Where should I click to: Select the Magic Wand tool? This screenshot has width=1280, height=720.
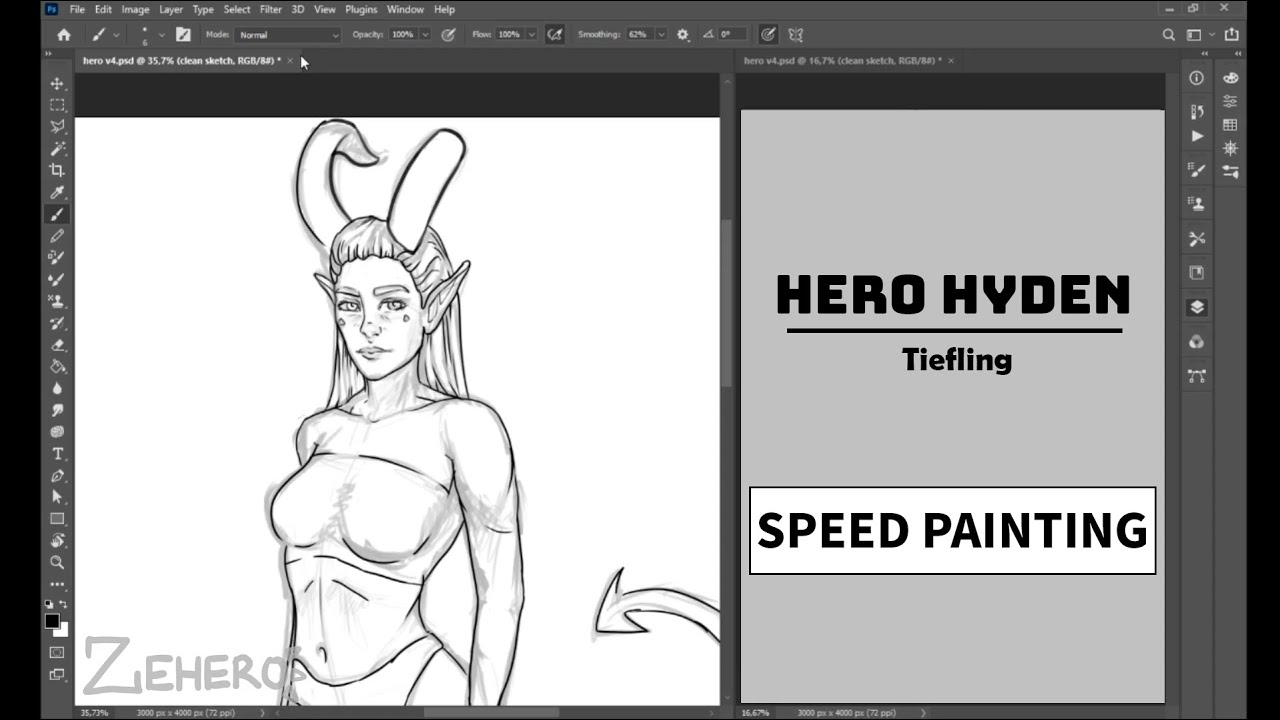[57, 149]
